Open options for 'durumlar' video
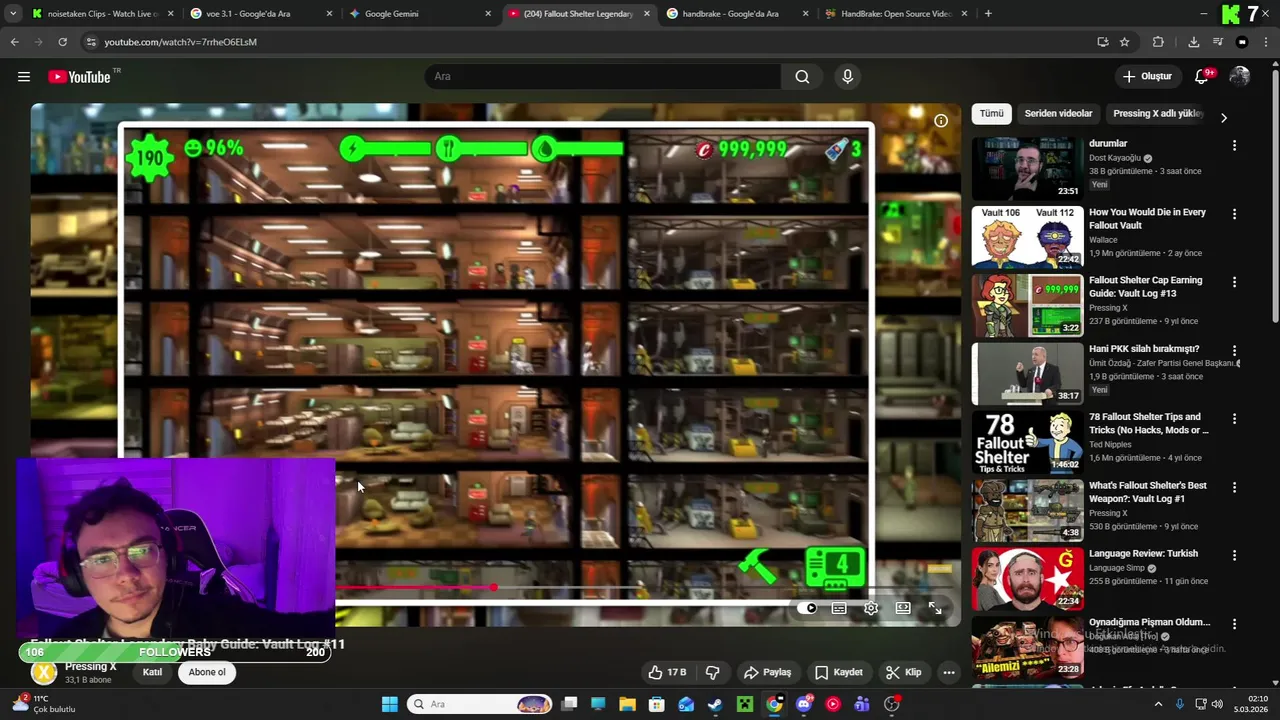This screenshot has height=720, width=1280. pyautogui.click(x=1234, y=145)
